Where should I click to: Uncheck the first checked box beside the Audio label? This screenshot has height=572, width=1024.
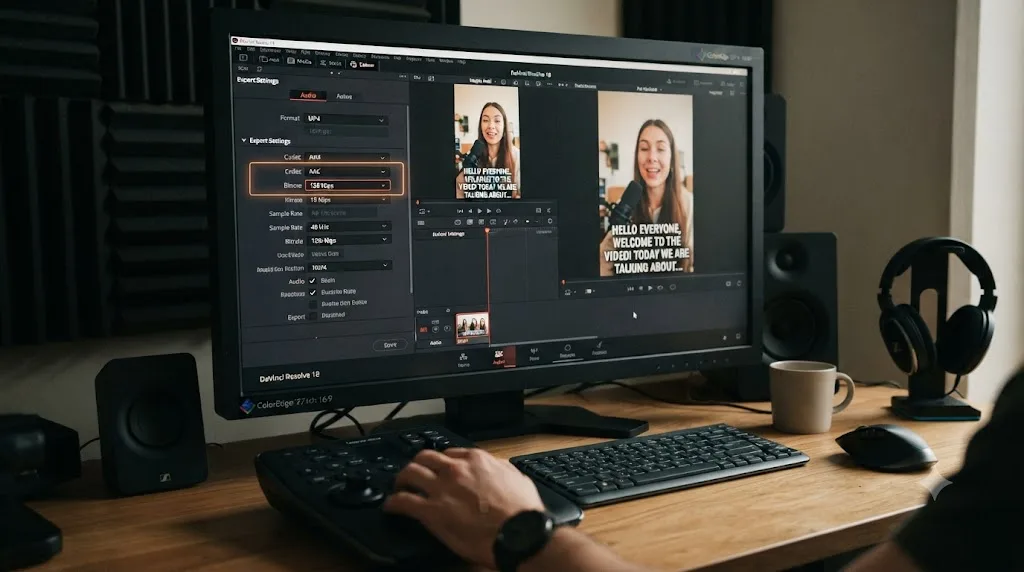(x=312, y=280)
